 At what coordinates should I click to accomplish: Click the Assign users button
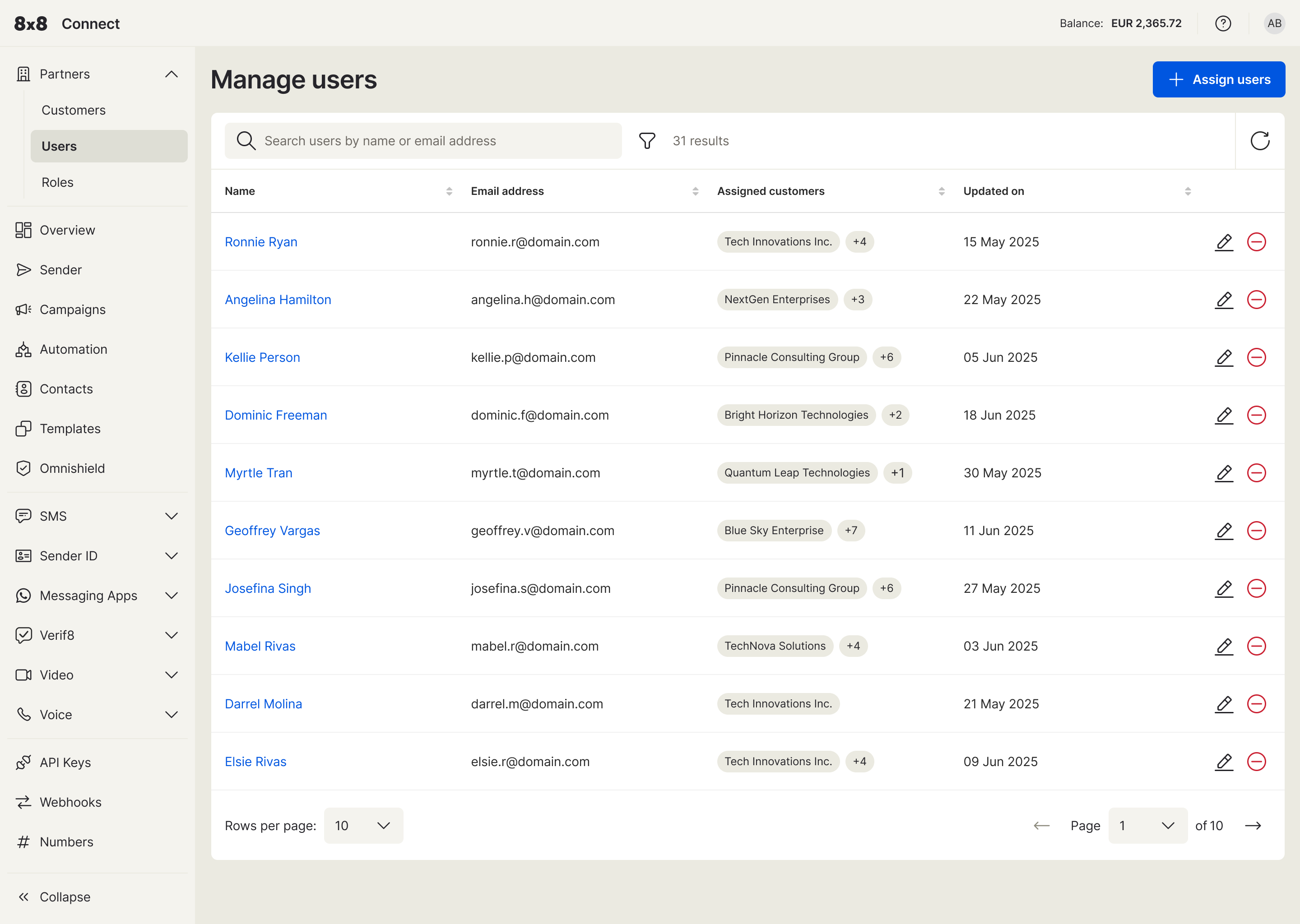[1219, 79]
